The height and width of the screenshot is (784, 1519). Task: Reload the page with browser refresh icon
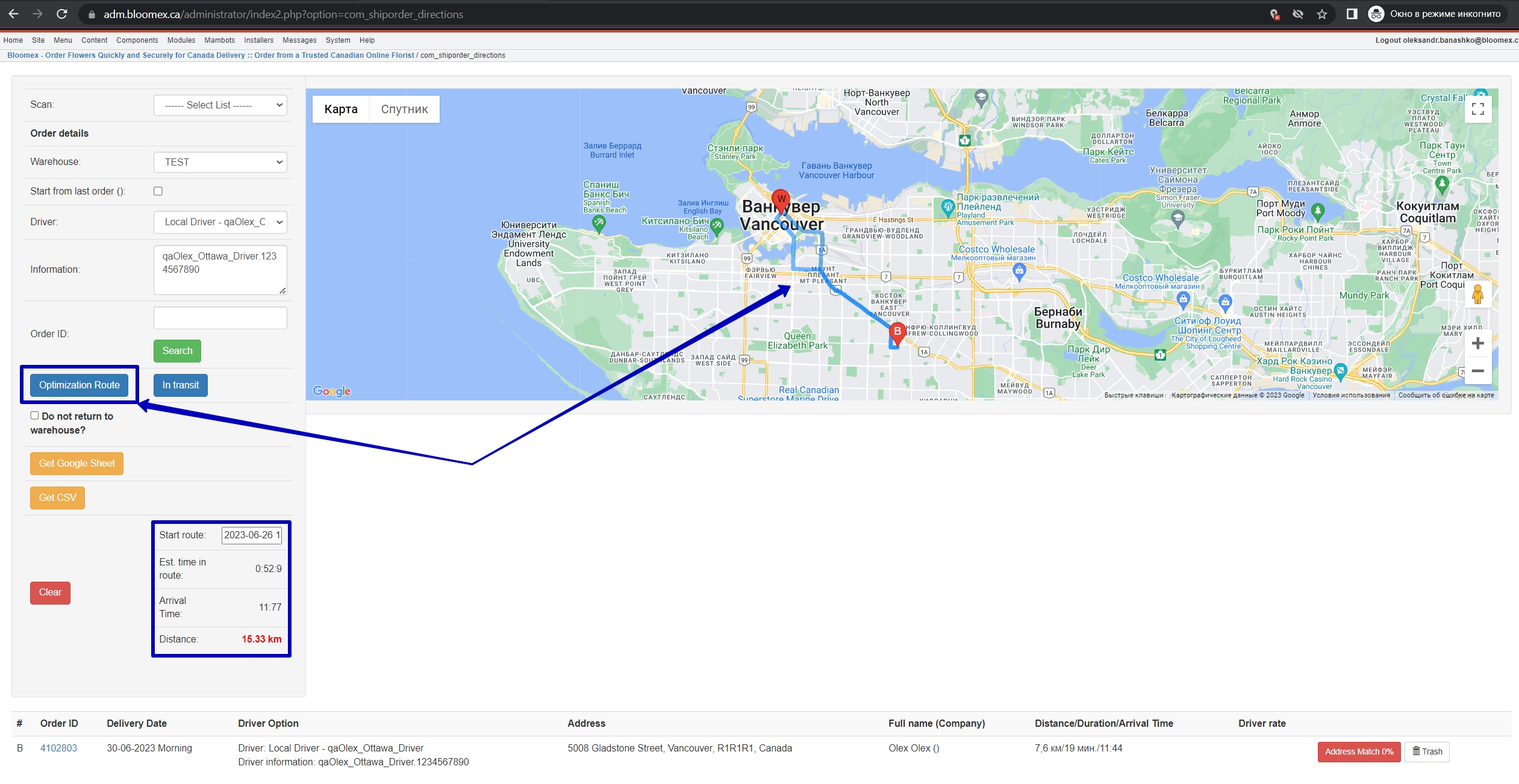pos(61,14)
